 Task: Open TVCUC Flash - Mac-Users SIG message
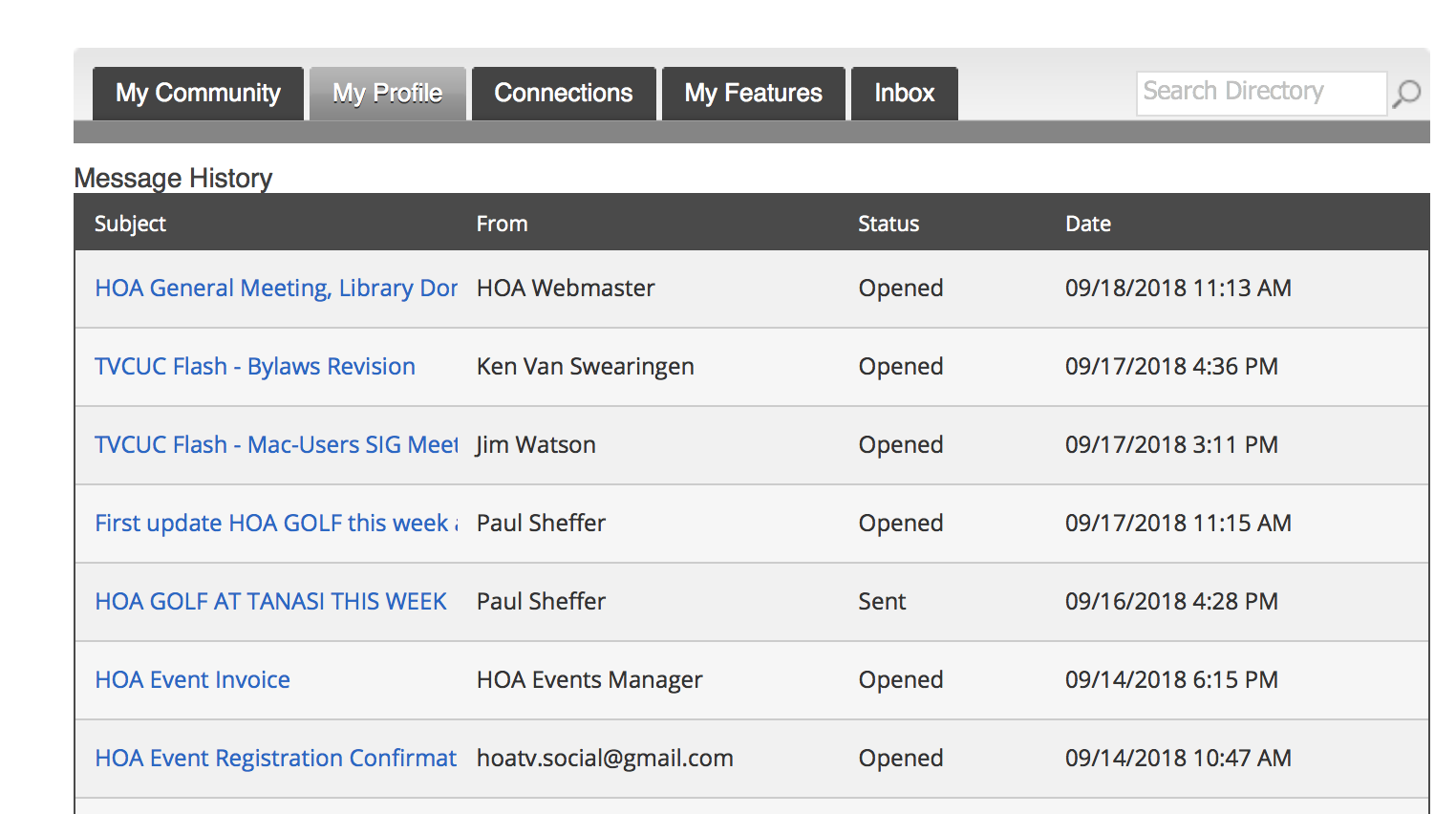click(276, 445)
